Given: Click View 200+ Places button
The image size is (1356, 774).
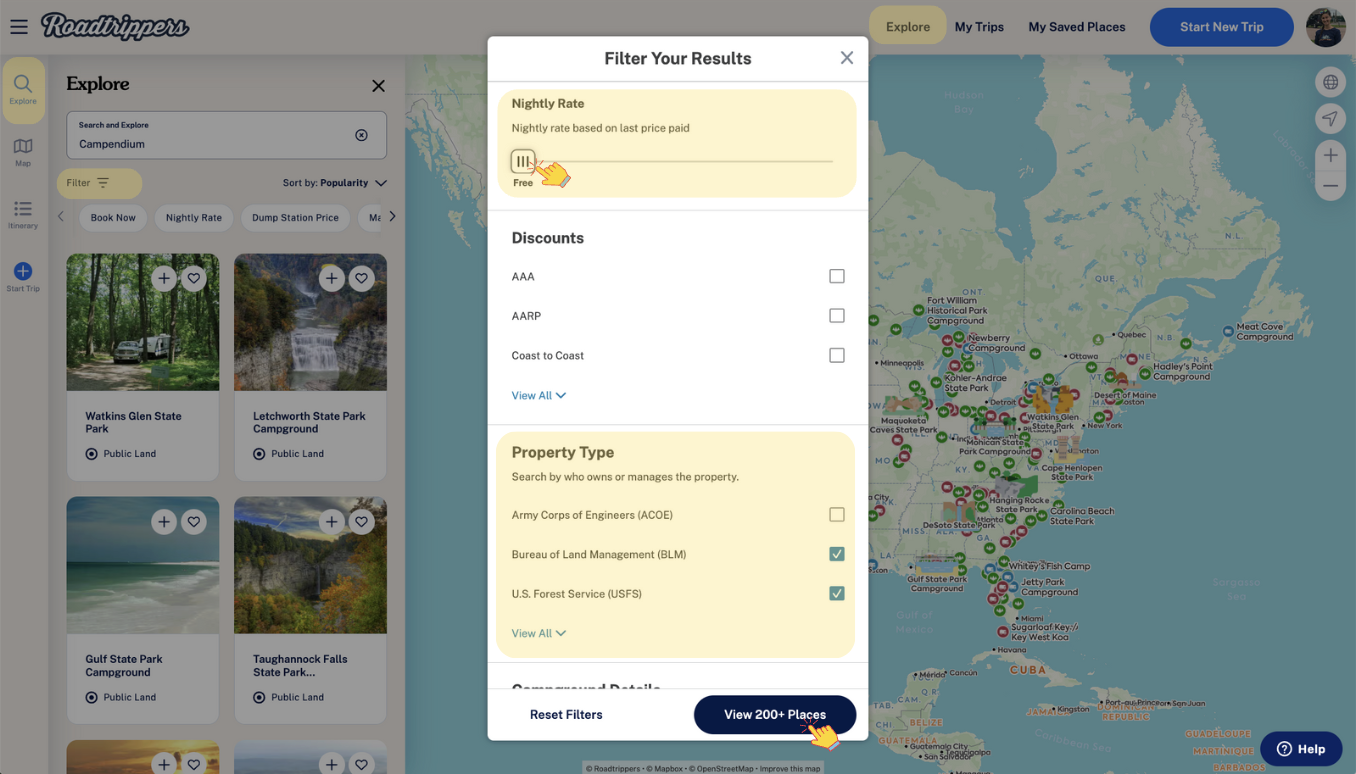Looking at the screenshot, I should coord(775,715).
